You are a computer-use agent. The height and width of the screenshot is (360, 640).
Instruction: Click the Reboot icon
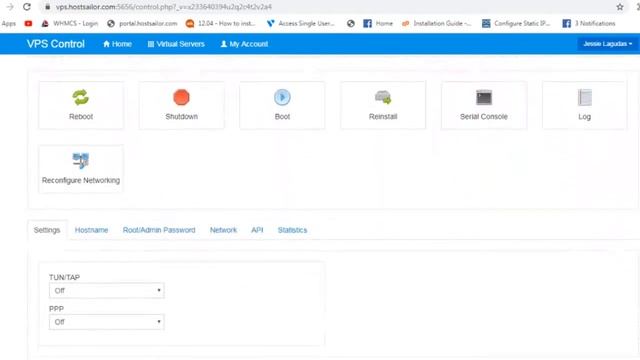[x=81, y=98]
